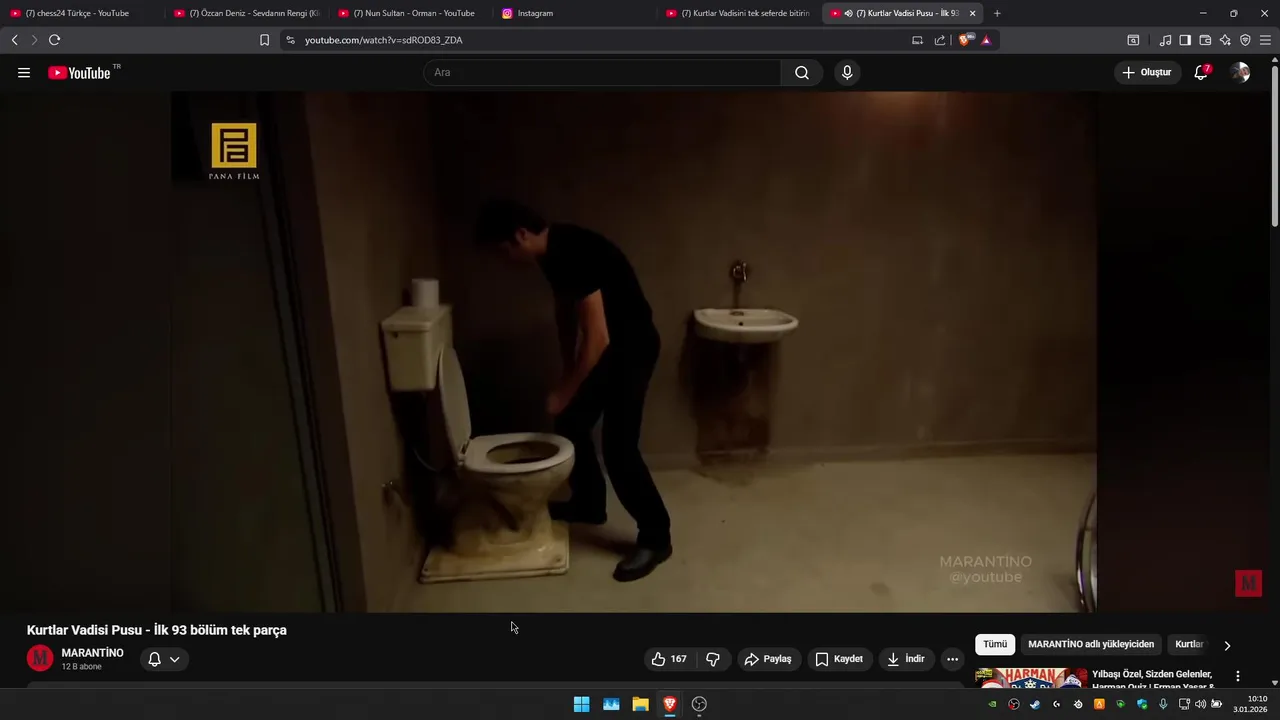Toggle the sidebar panel in Brave toolbar
Image resolution: width=1280 pixels, height=720 pixels.
click(x=1185, y=40)
